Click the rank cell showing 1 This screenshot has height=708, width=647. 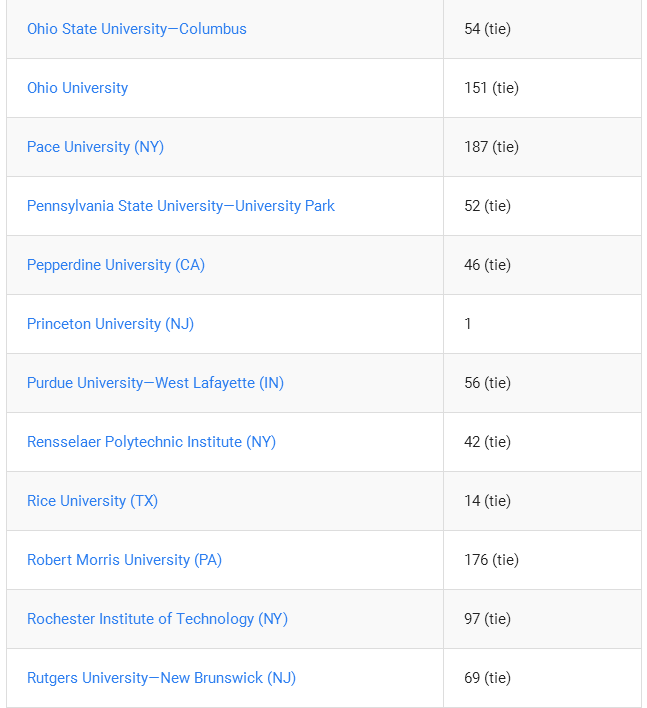click(542, 324)
